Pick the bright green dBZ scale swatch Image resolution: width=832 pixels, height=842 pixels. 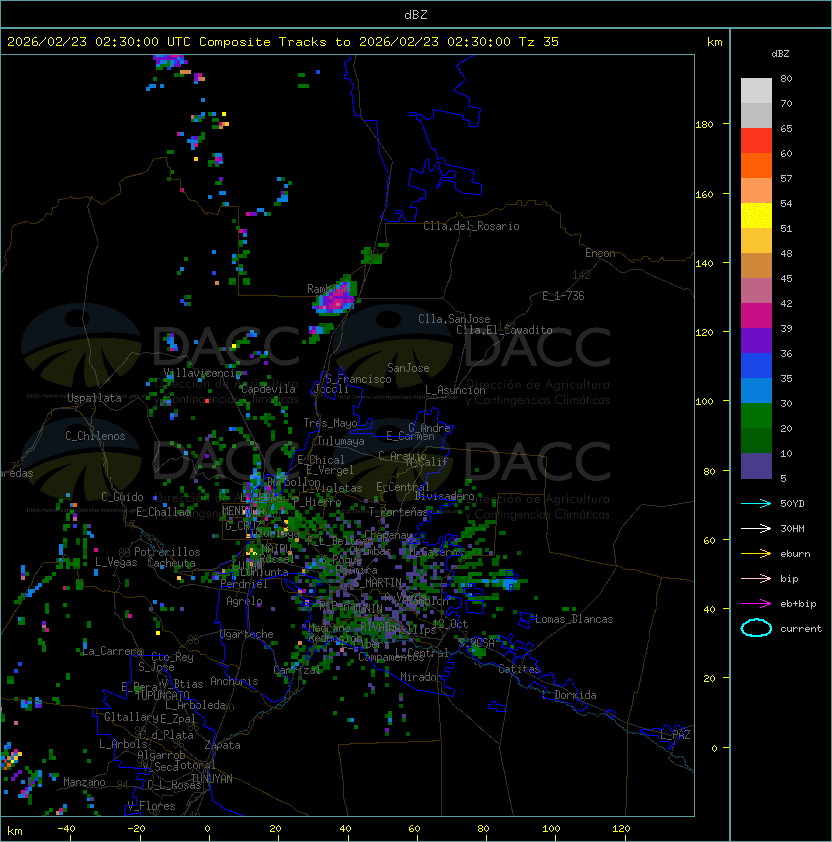coord(756,415)
